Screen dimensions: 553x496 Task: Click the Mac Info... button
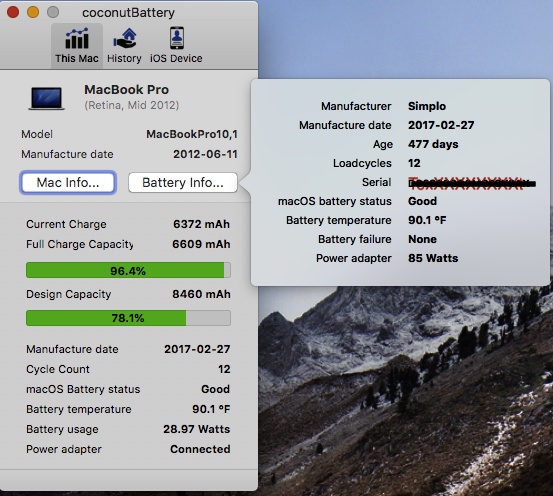point(68,182)
